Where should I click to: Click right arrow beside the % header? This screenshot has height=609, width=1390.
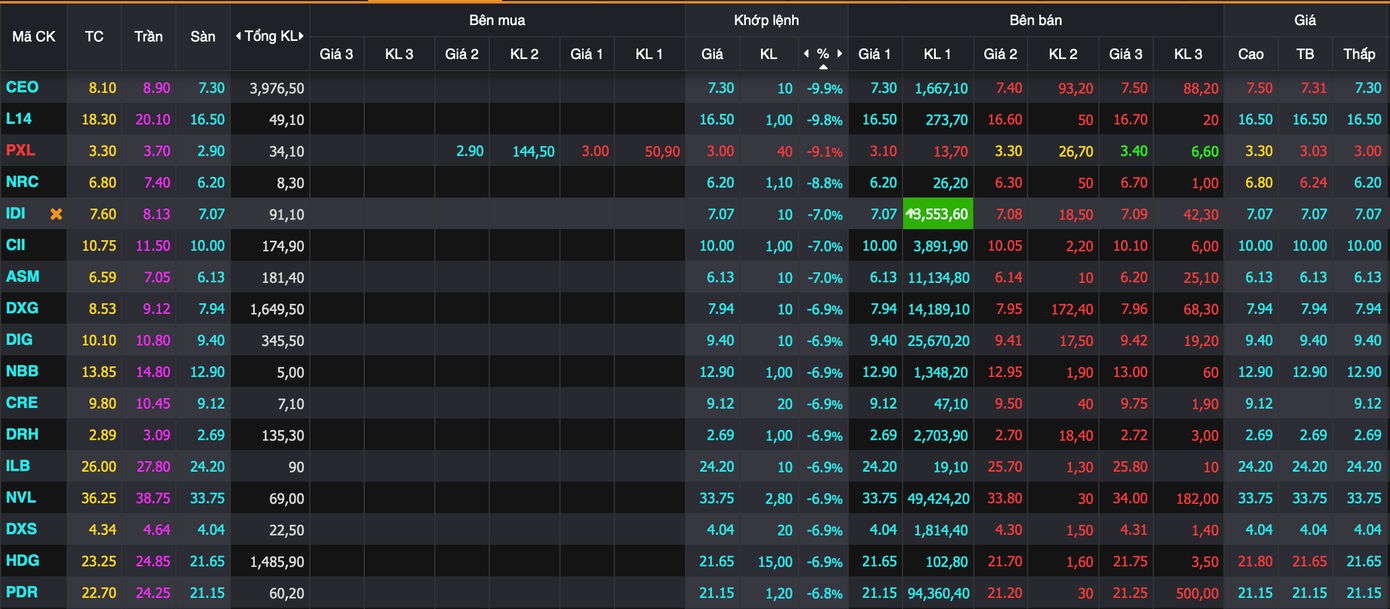pos(840,54)
